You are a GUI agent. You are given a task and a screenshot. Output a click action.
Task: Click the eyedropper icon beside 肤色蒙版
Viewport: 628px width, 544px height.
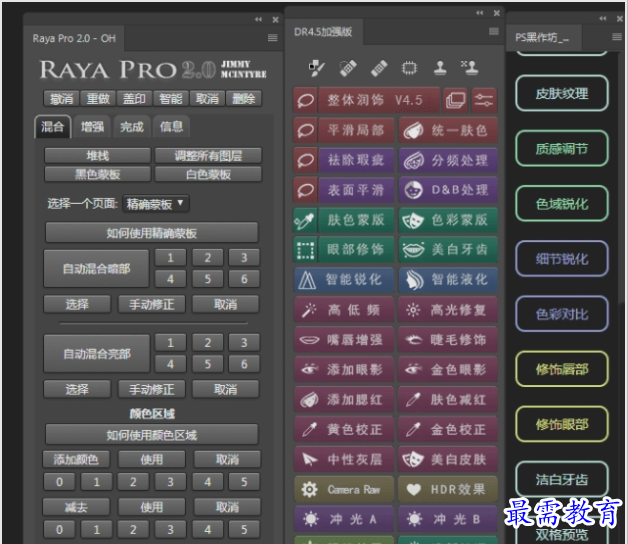click(x=306, y=220)
